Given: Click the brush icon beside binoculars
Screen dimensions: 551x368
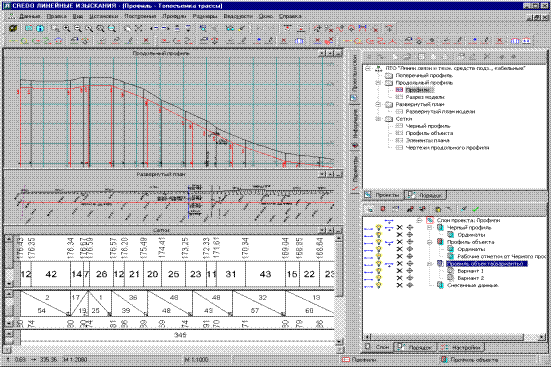Looking at the screenshot, I should (x=242, y=28).
